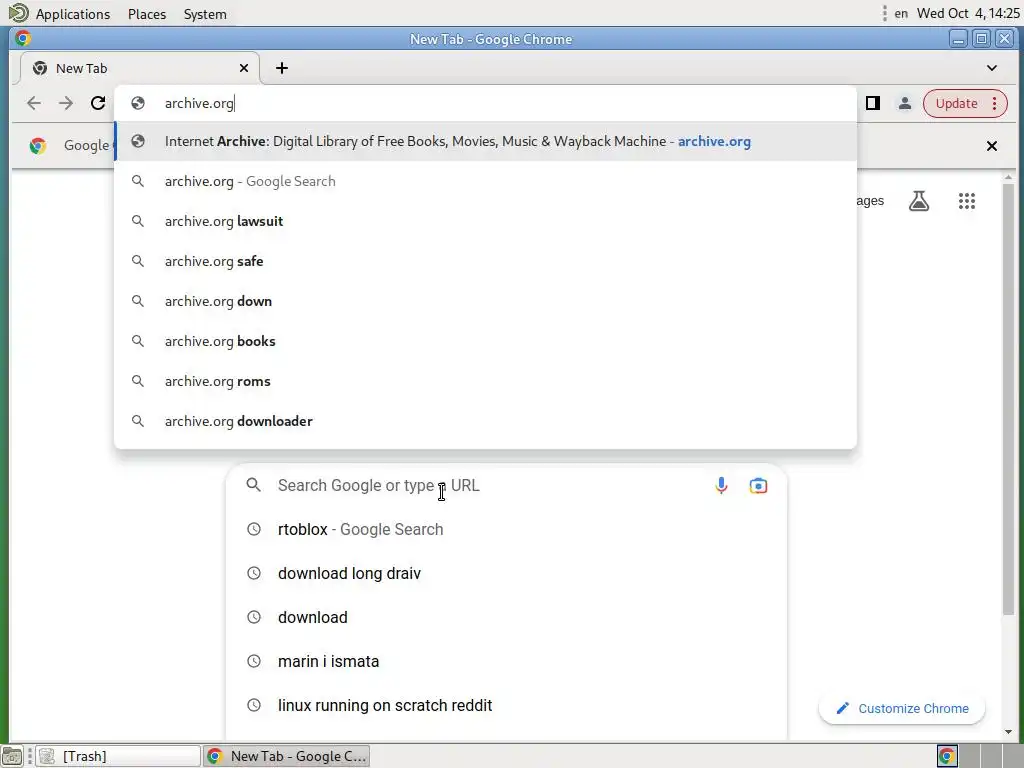Viewport: 1024px width, 768px height.
Task: Reload the current page
Action: click(98, 103)
